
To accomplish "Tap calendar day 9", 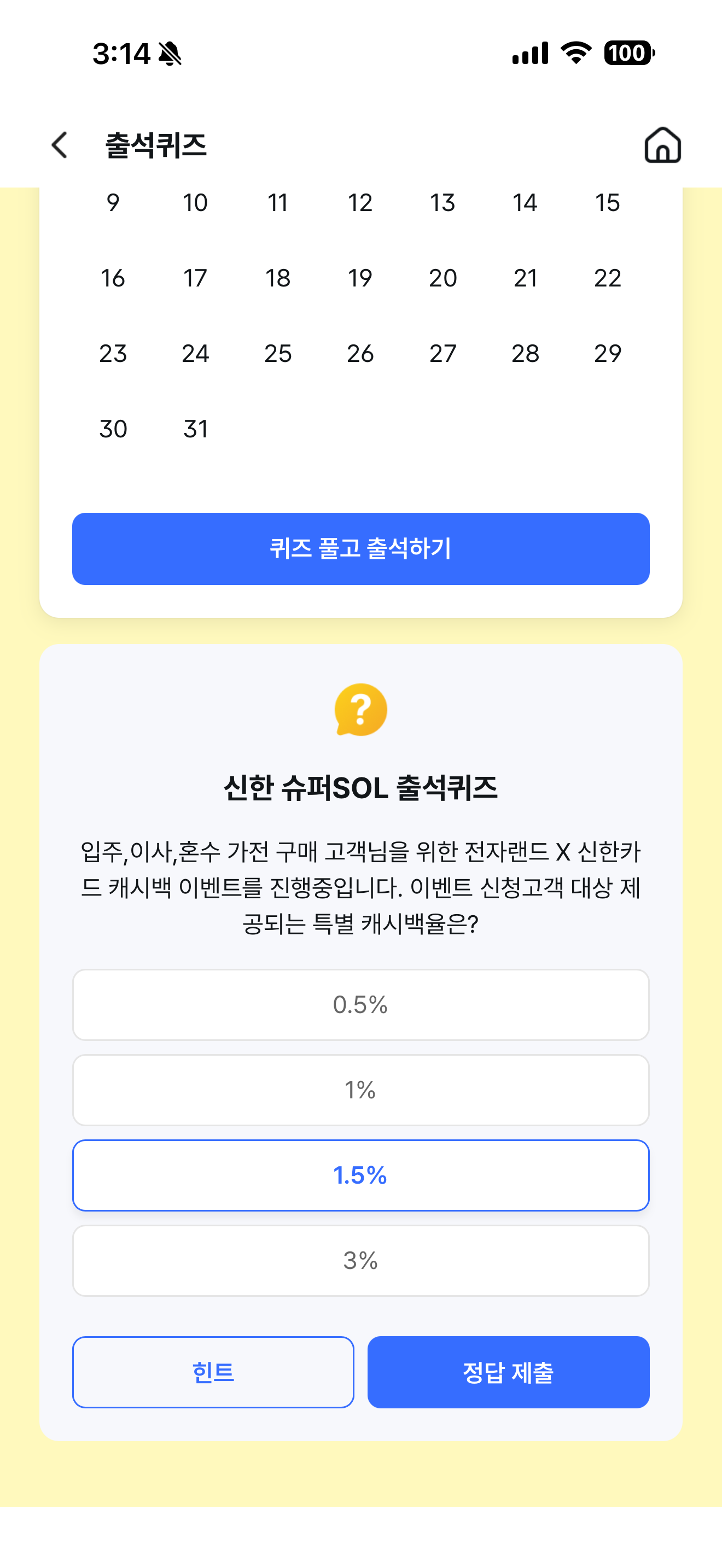I will point(113,203).
